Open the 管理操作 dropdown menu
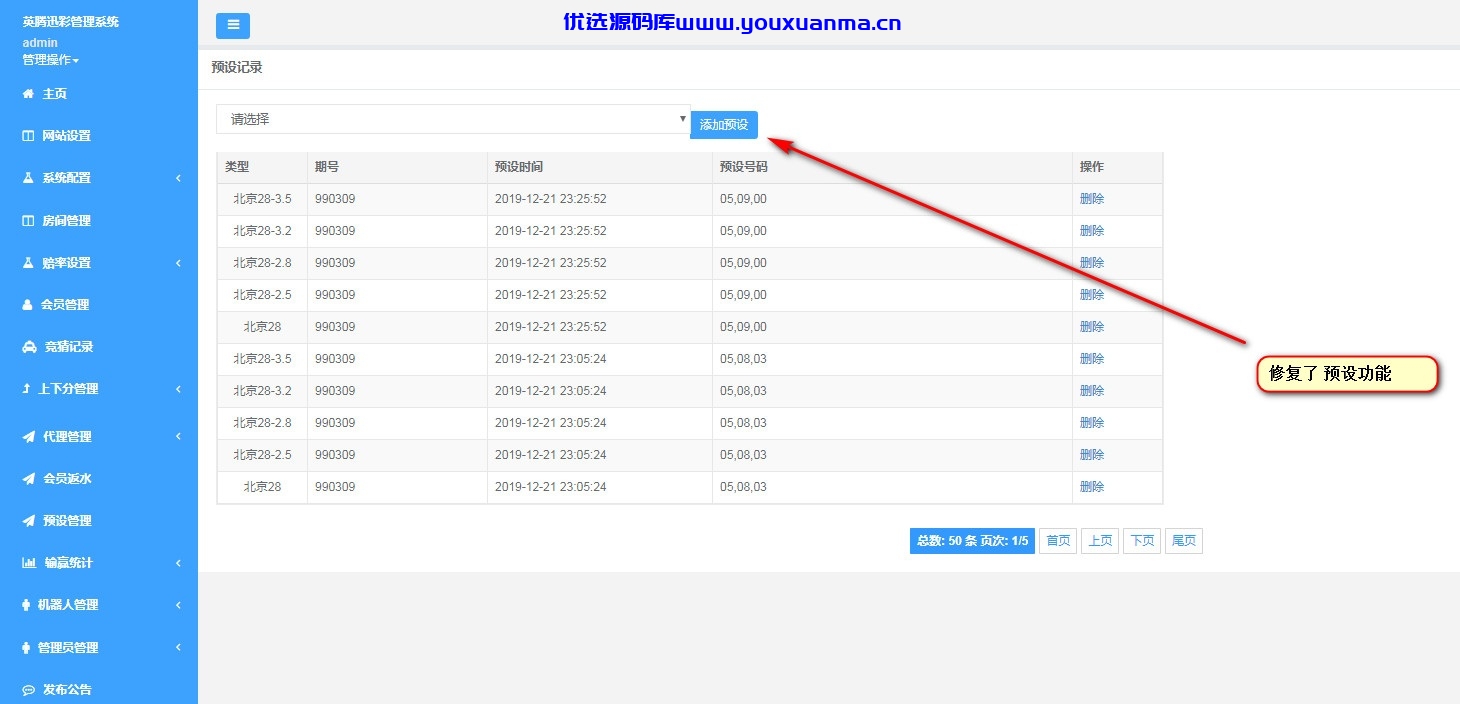This screenshot has height=704, width=1460. pos(51,60)
